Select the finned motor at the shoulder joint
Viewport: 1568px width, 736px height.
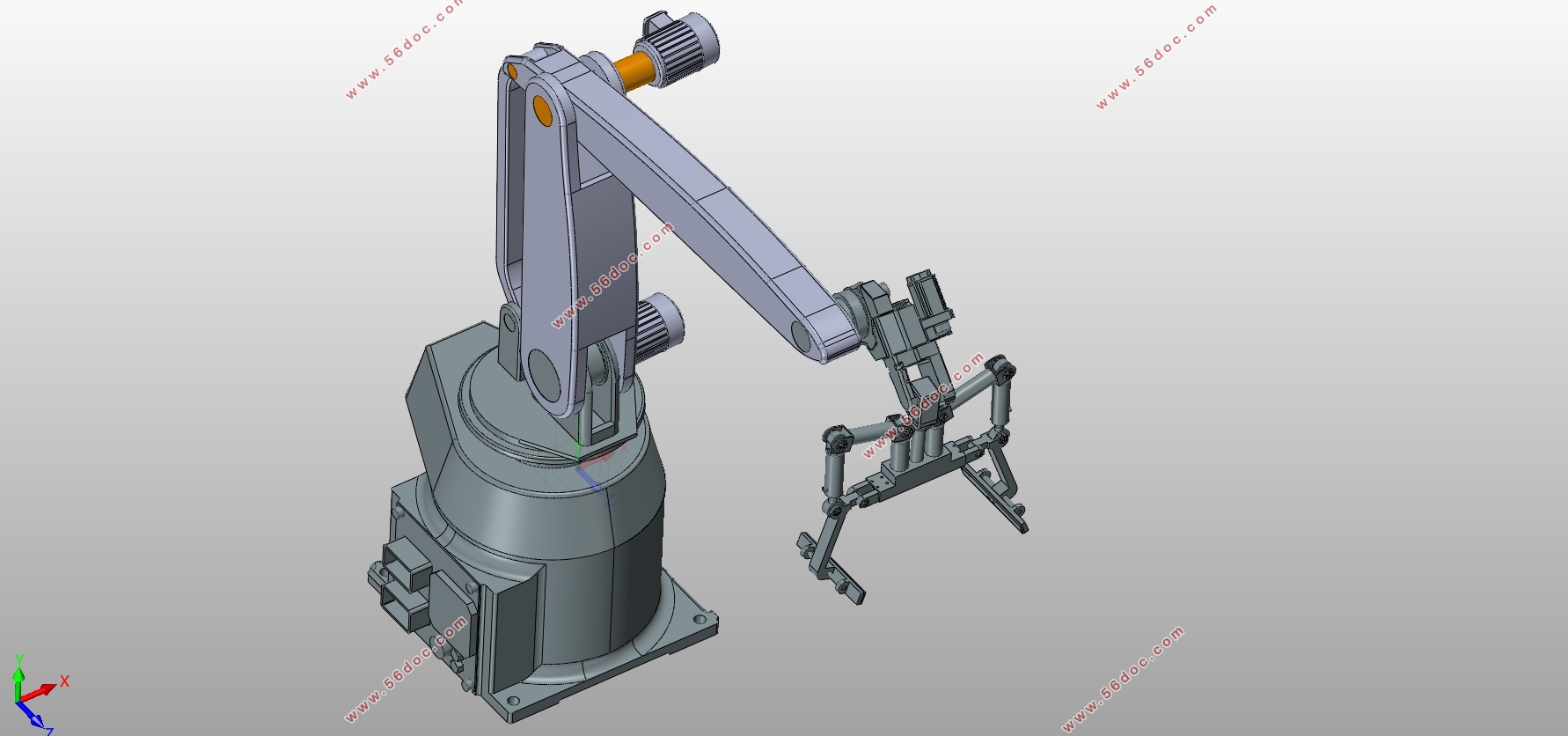658,327
